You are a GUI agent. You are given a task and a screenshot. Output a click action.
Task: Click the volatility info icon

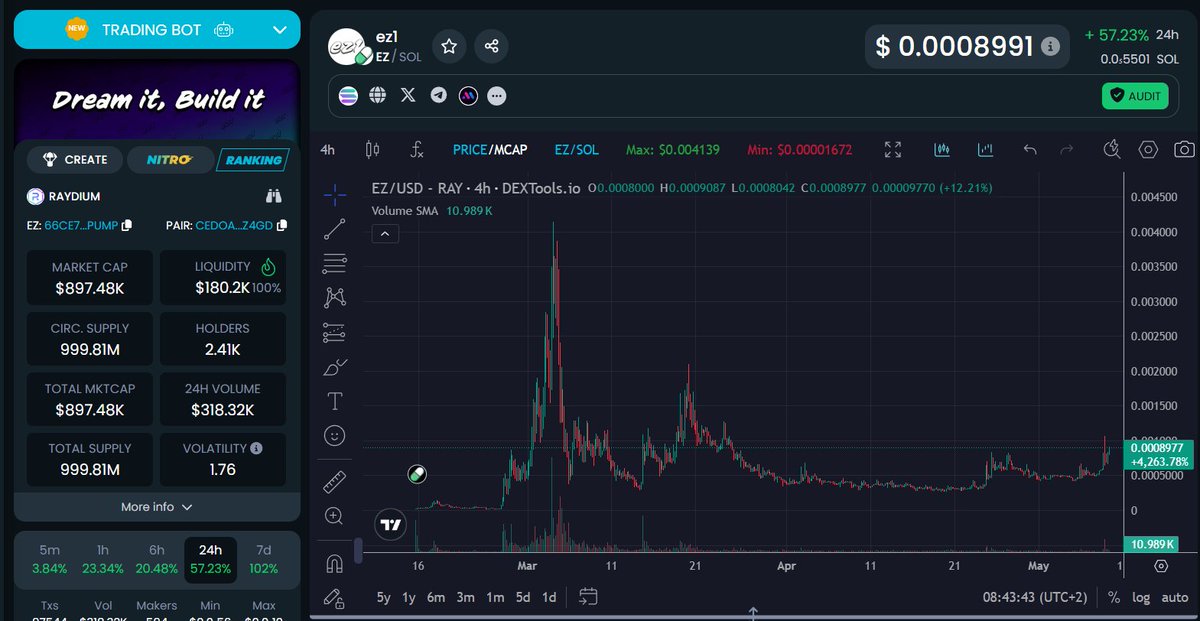pyautogui.click(x=257, y=448)
